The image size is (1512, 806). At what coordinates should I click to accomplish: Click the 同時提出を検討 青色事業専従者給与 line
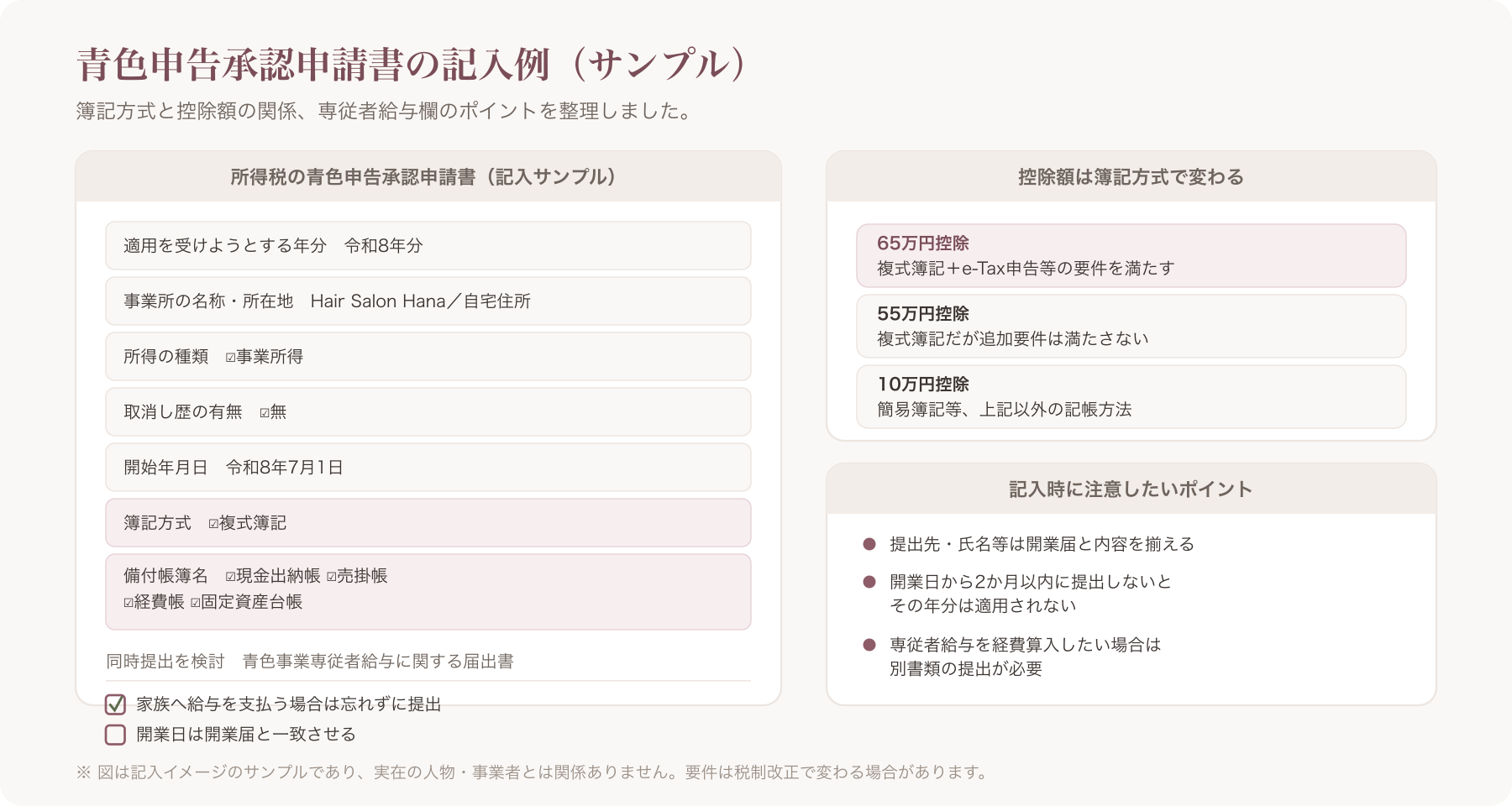click(x=310, y=662)
